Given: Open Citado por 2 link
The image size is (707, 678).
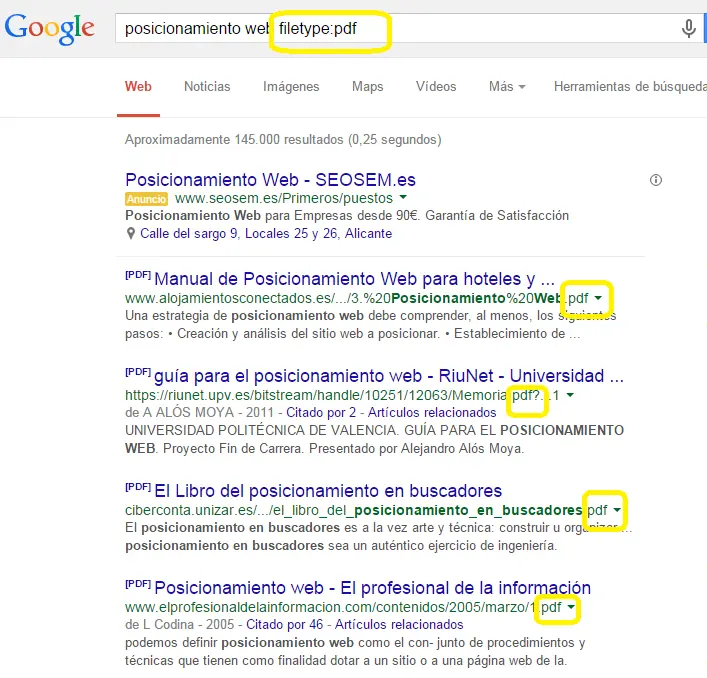Looking at the screenshot, I should tap(321, 412).
